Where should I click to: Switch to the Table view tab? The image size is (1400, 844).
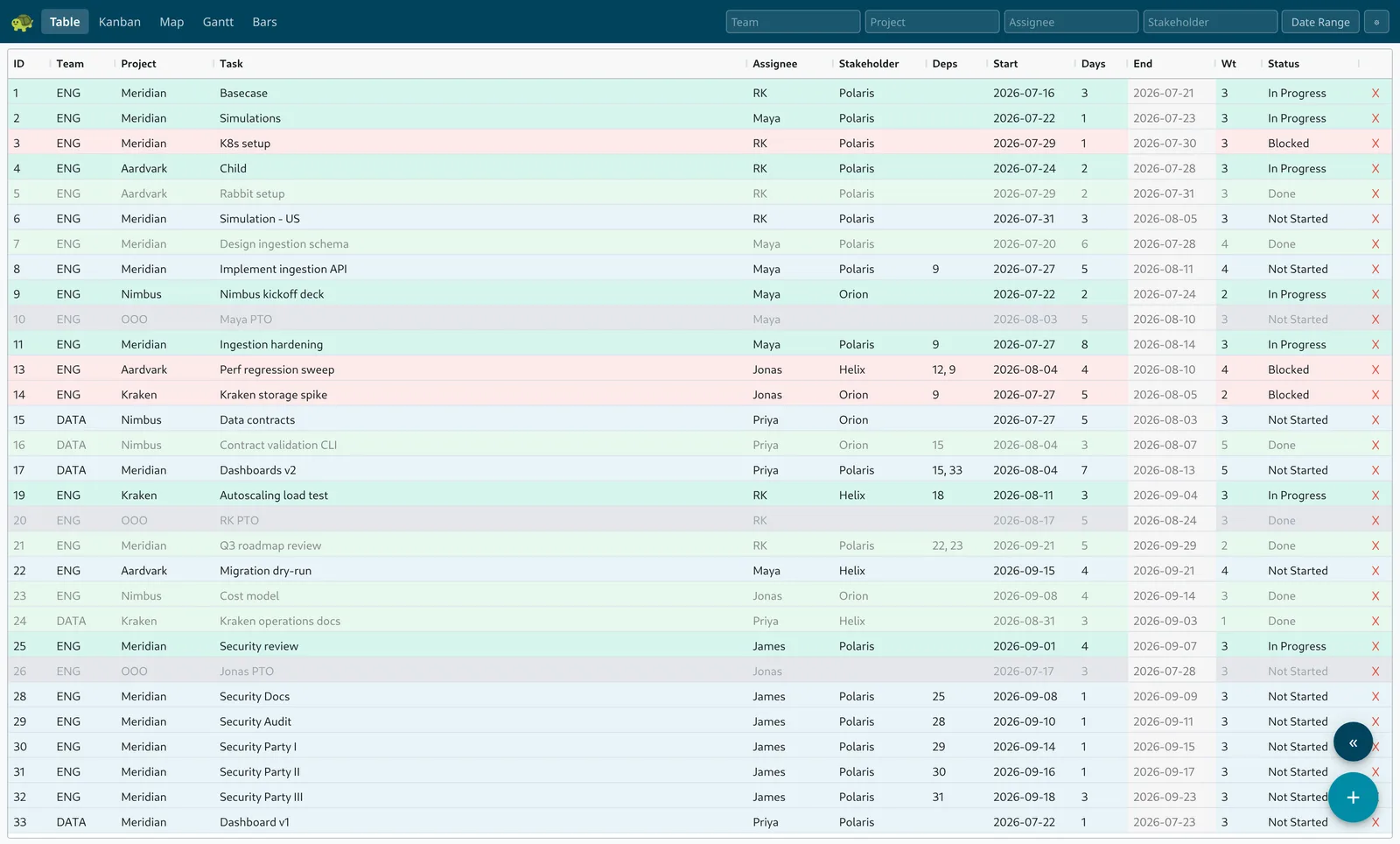tap(65, 22)
